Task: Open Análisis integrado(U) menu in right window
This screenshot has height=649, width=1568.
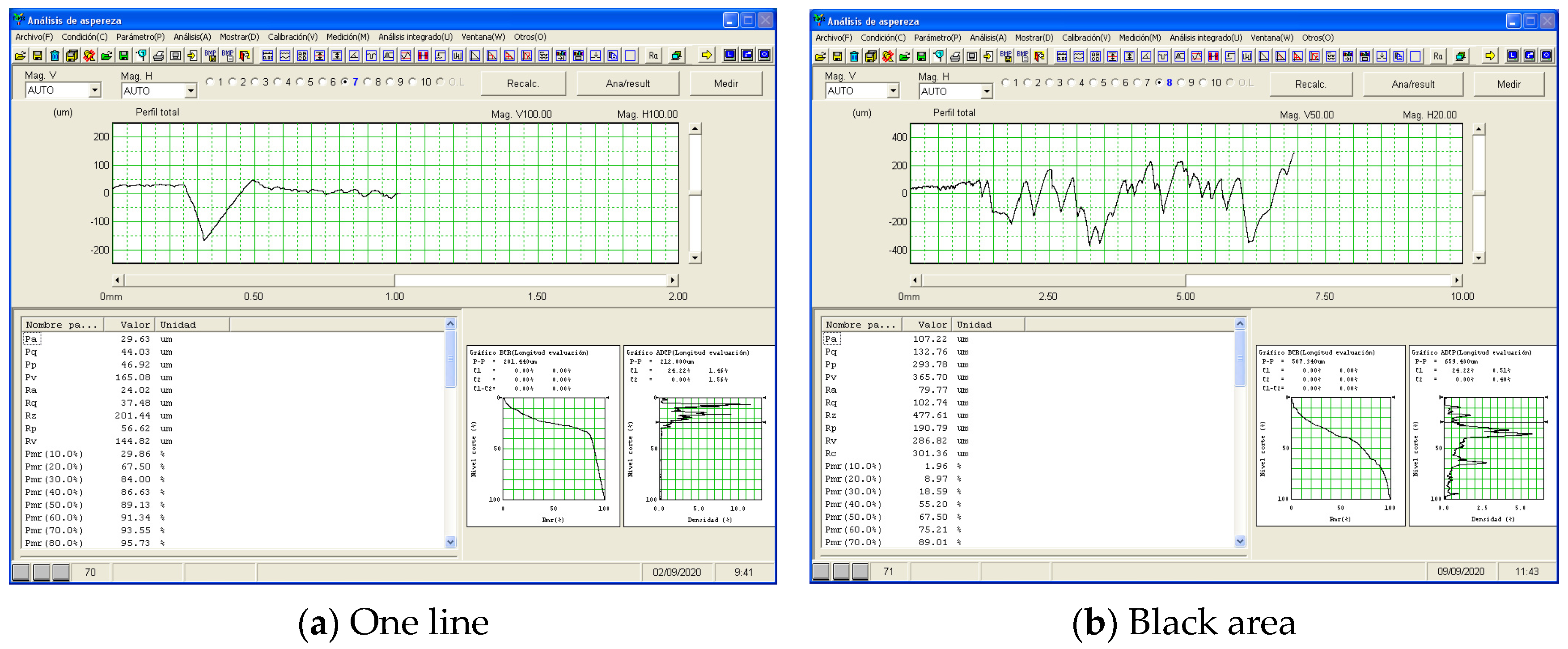Action: click(x=1205, y=37)
